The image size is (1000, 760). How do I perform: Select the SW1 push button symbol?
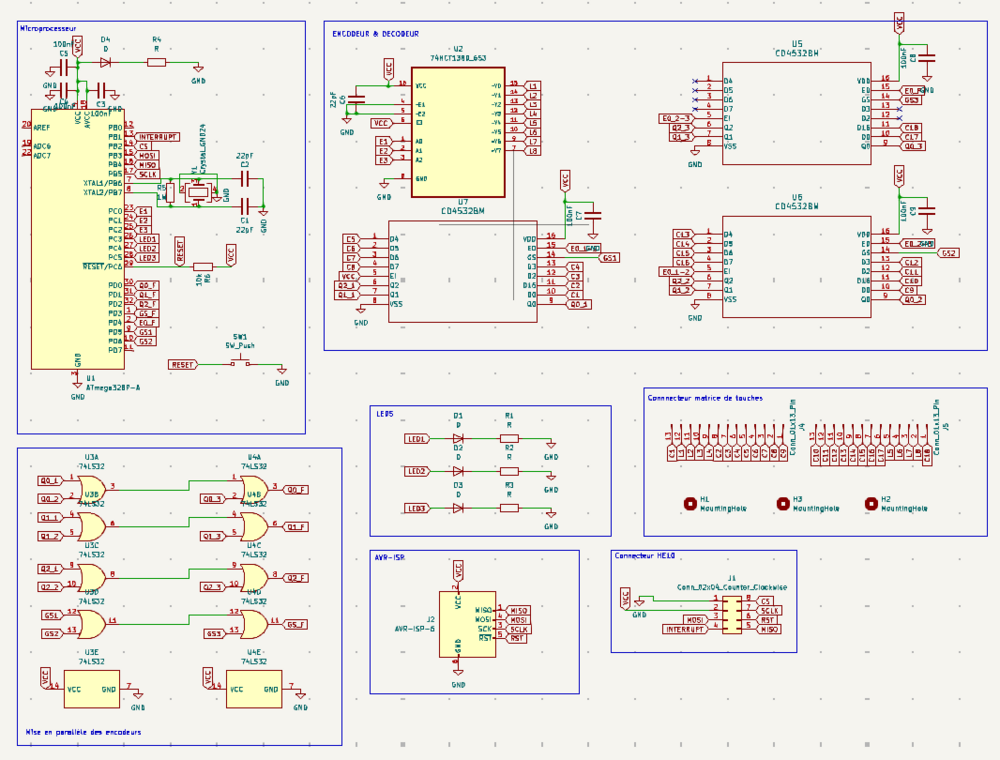240,363
